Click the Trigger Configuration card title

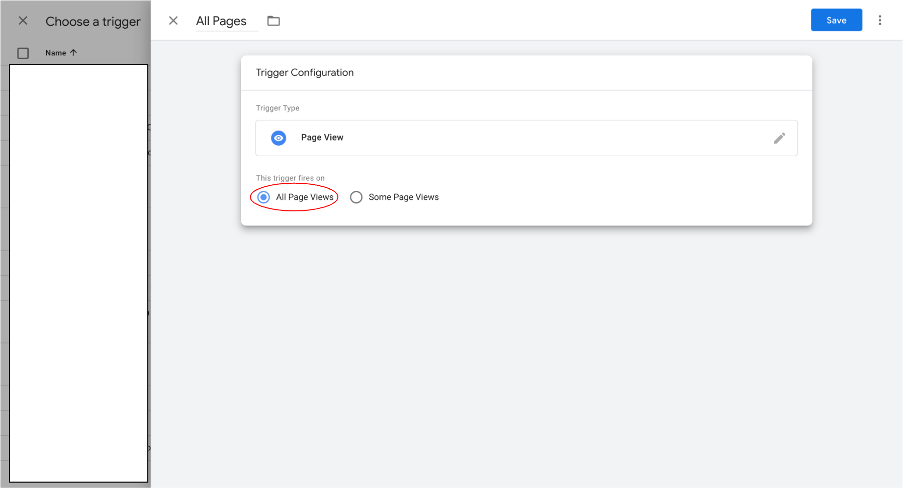[x=305, y=73]
